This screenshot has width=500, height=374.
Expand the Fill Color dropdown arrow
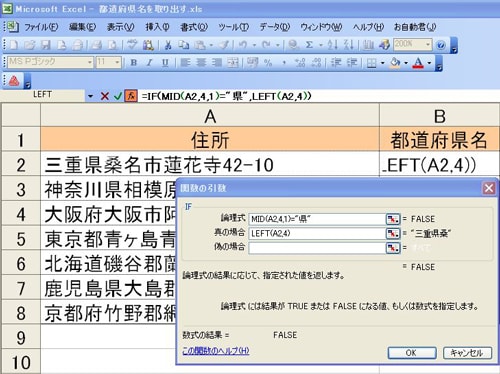click(406, 62)
